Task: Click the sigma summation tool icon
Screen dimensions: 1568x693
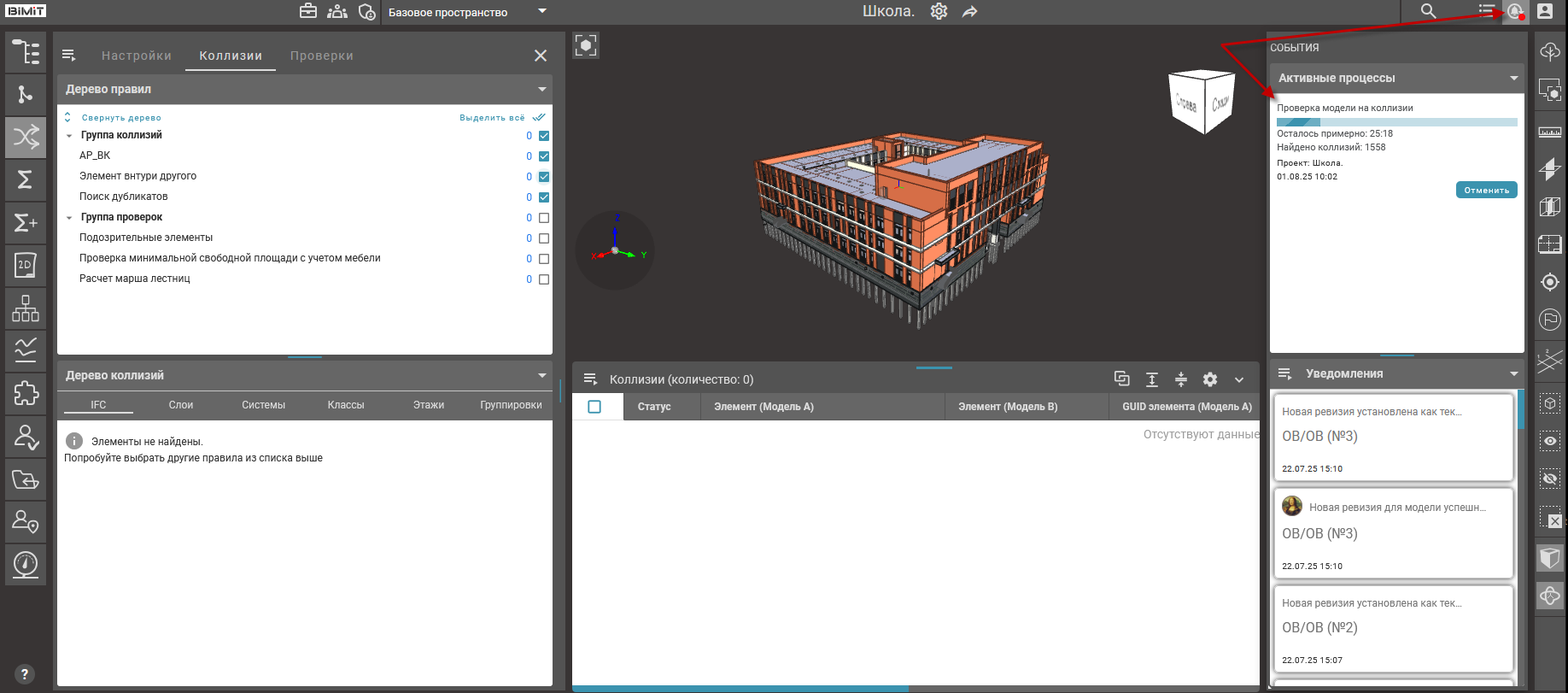Action: point(26,179)
